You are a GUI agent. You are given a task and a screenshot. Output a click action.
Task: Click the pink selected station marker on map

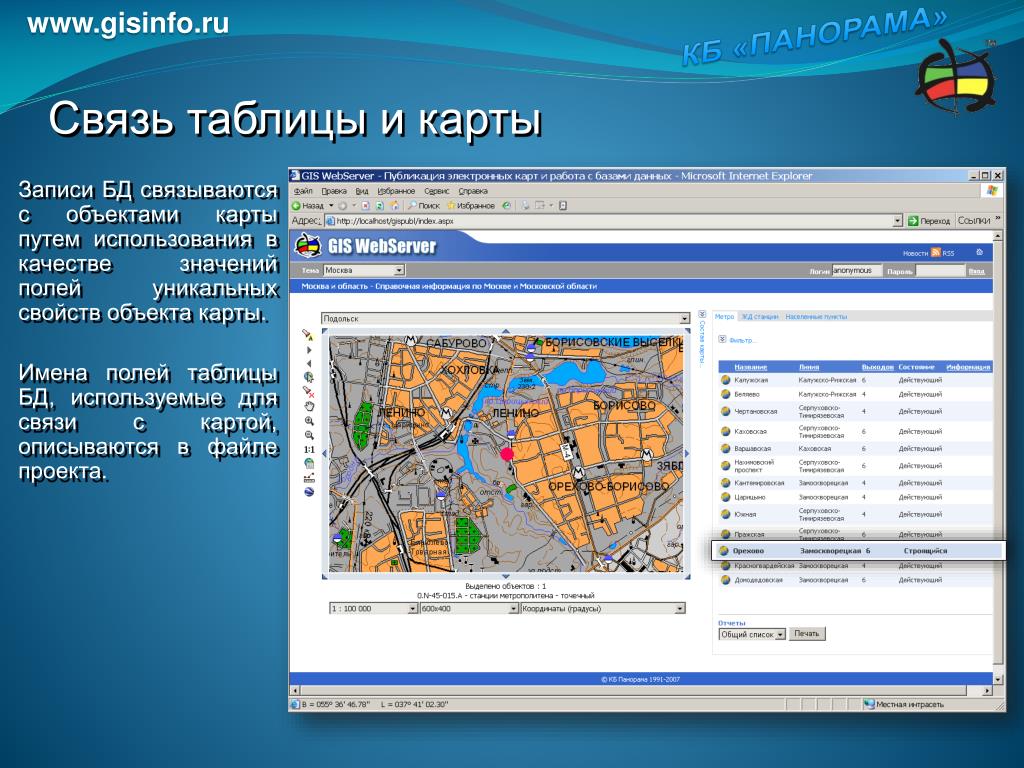coord(507,454)
